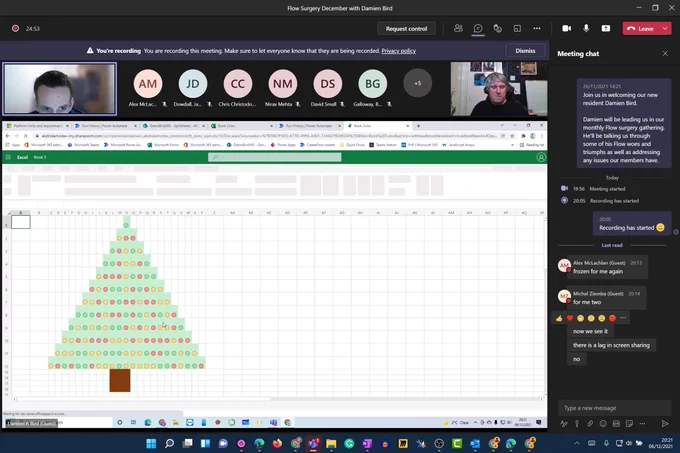Open new tab in shared browser
Viewport: 680px width, 453px height.
tap(418, 126)
